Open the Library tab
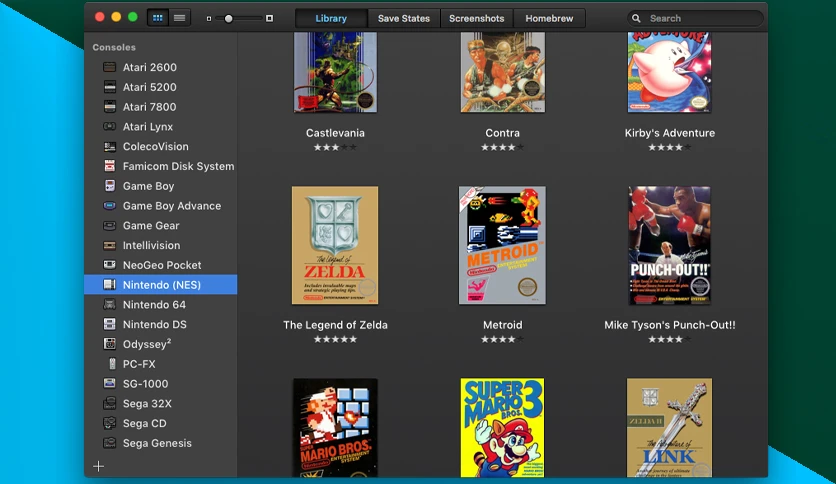Image resolution: width=836 pixels, height=484 pixels. tap(331, 18)
